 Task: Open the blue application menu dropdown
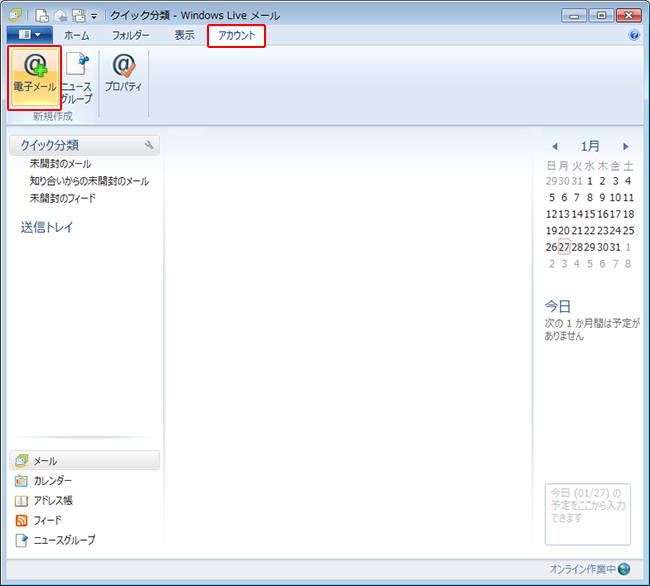(x=28, y=35)
